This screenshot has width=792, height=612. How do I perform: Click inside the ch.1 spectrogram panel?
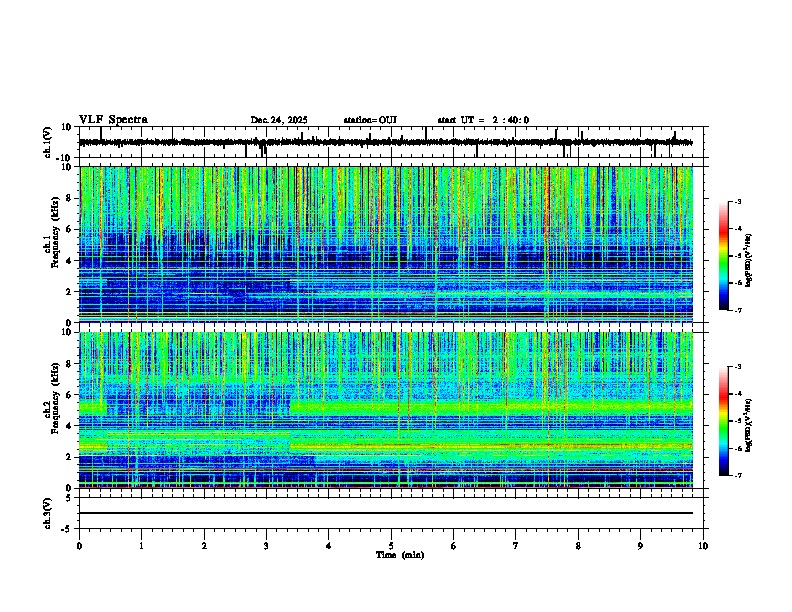tap(386, 244)
